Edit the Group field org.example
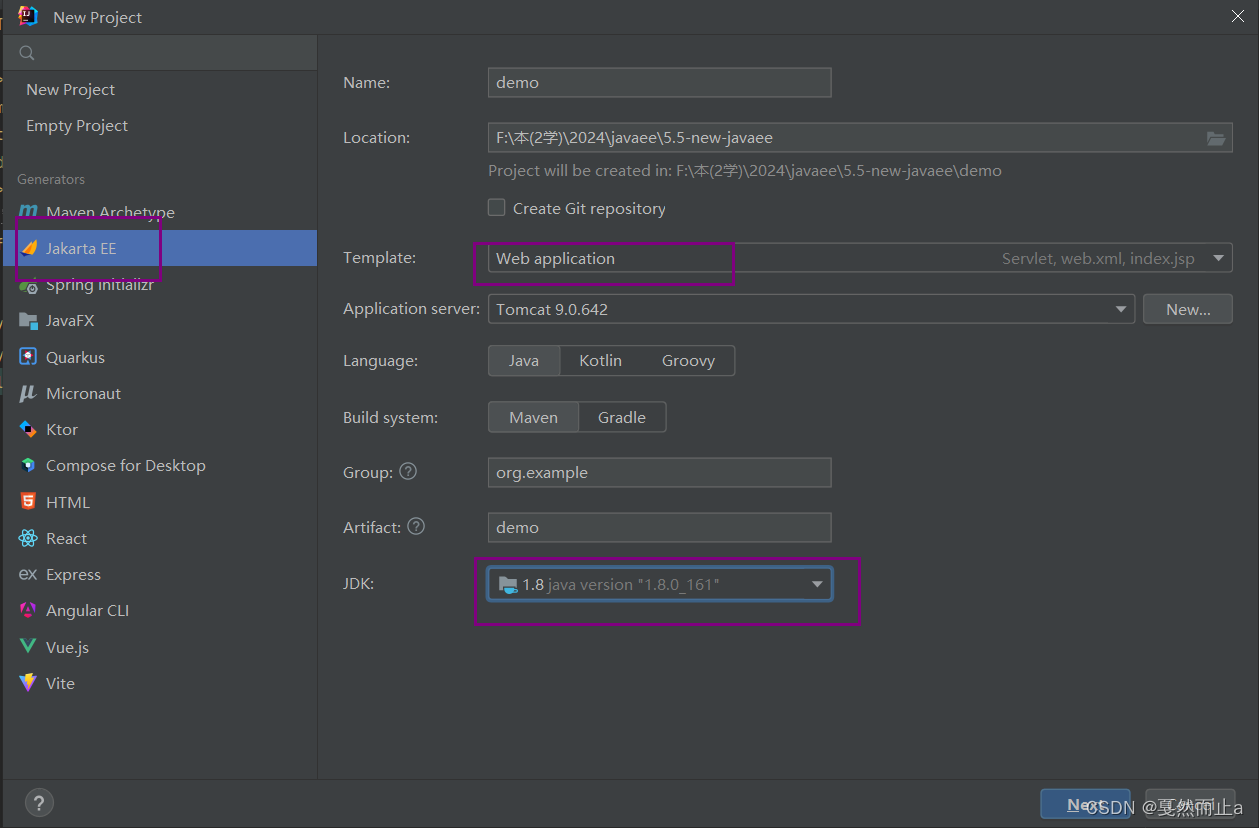Viewport: 1259px width, 828px height. pyautogui.click(x=660, y=472)
